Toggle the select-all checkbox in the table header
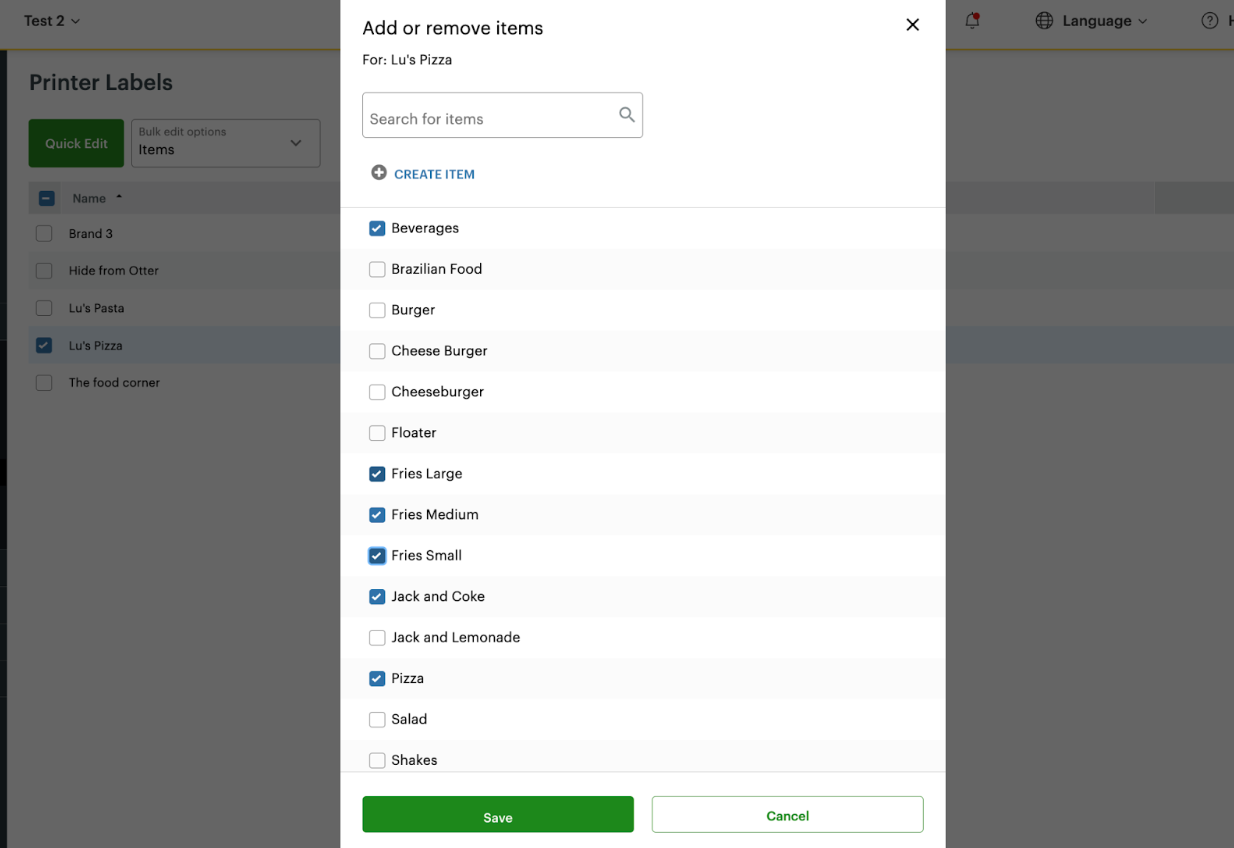 (45, 197)
